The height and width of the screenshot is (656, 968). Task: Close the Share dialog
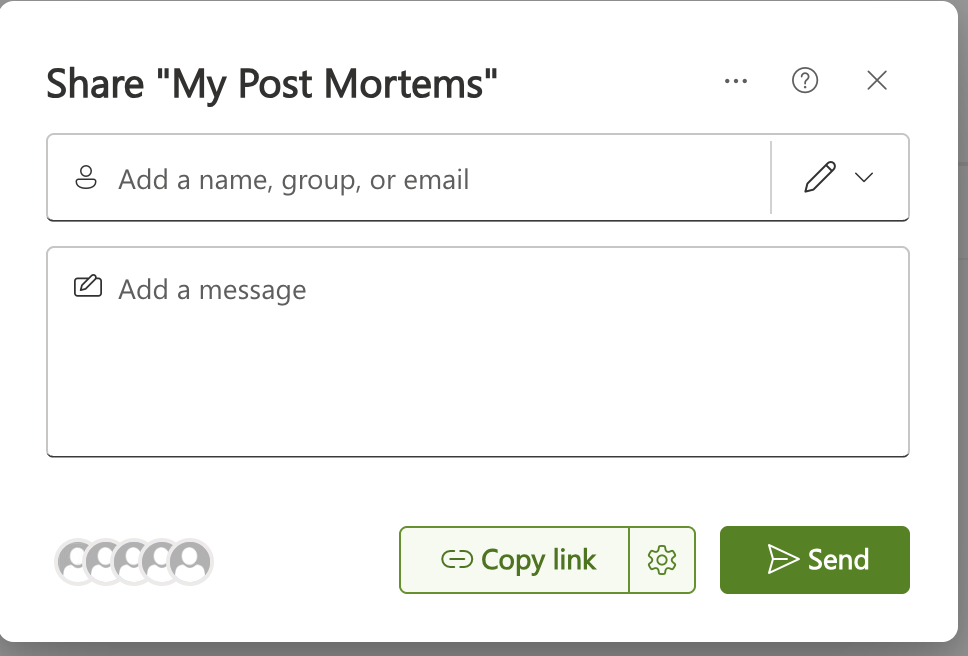point(877,81)
